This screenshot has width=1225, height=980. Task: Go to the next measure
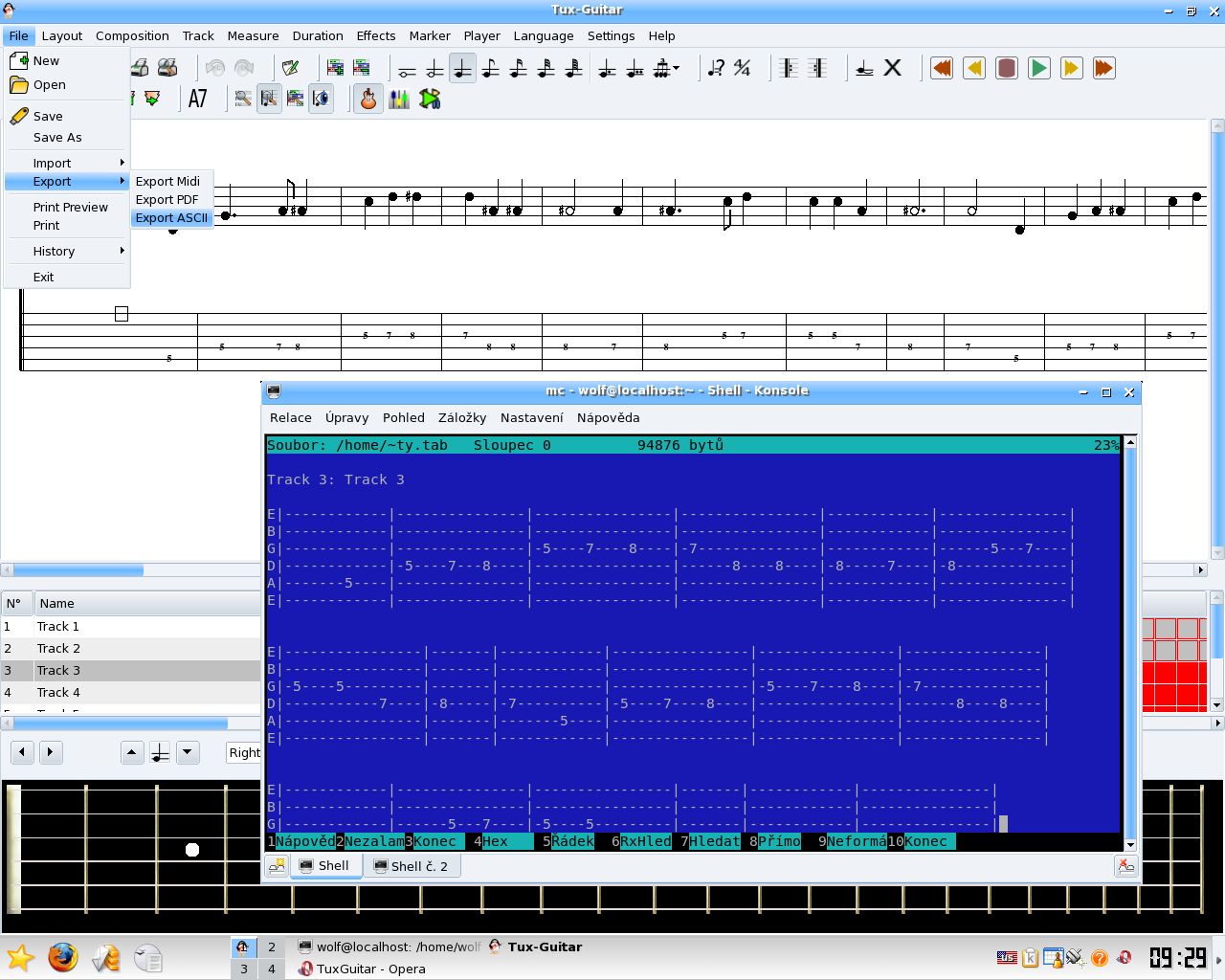[x=1072, y=69]
